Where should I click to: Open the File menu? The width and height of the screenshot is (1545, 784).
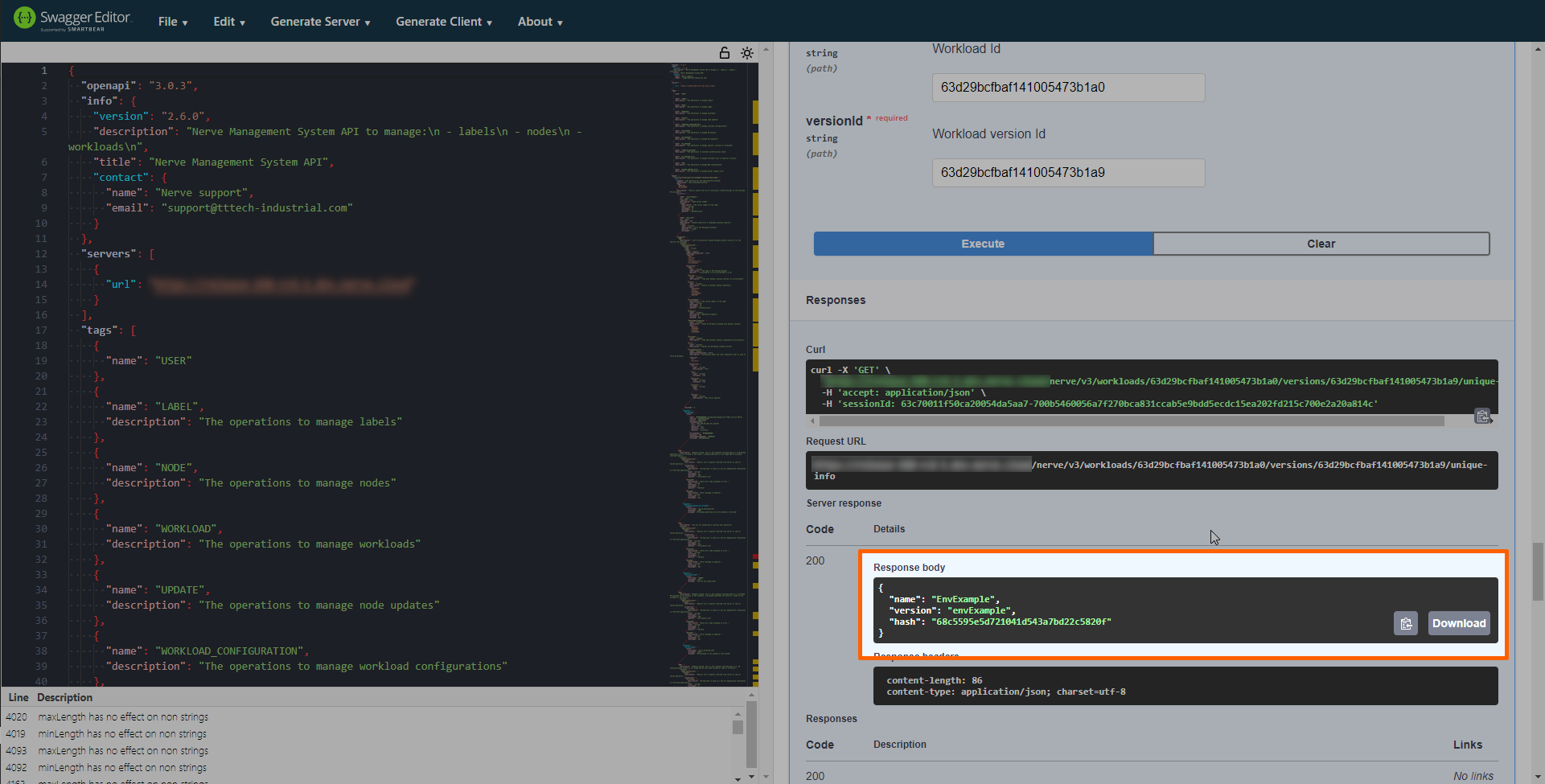click(x=173, y=22)
